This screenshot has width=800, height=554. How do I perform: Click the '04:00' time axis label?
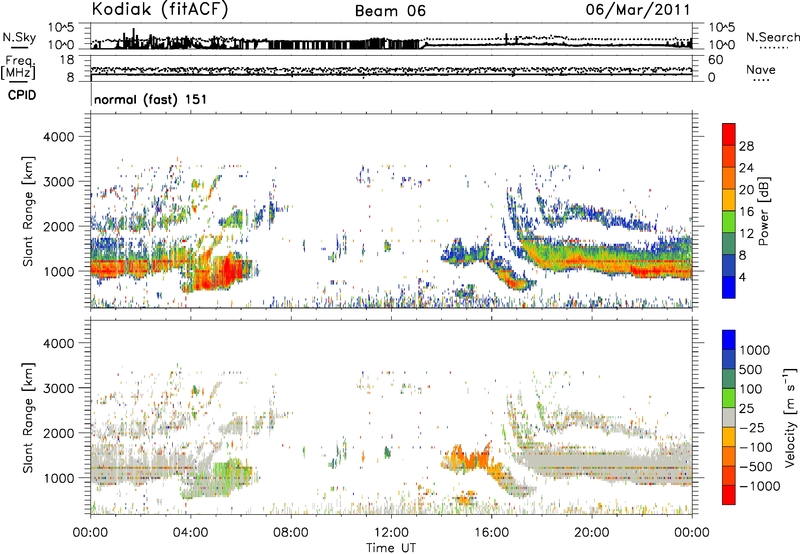(x=190, y=533)
